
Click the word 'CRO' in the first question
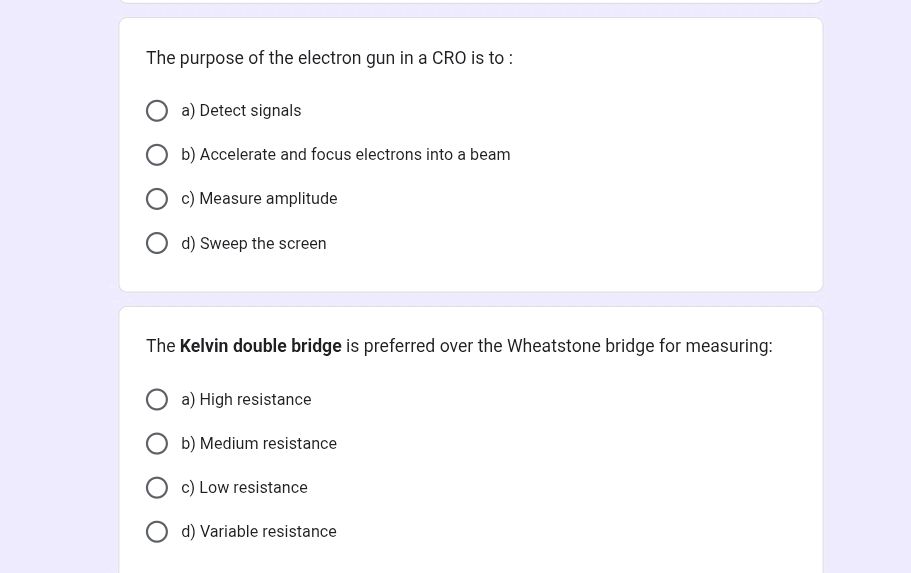449,58
